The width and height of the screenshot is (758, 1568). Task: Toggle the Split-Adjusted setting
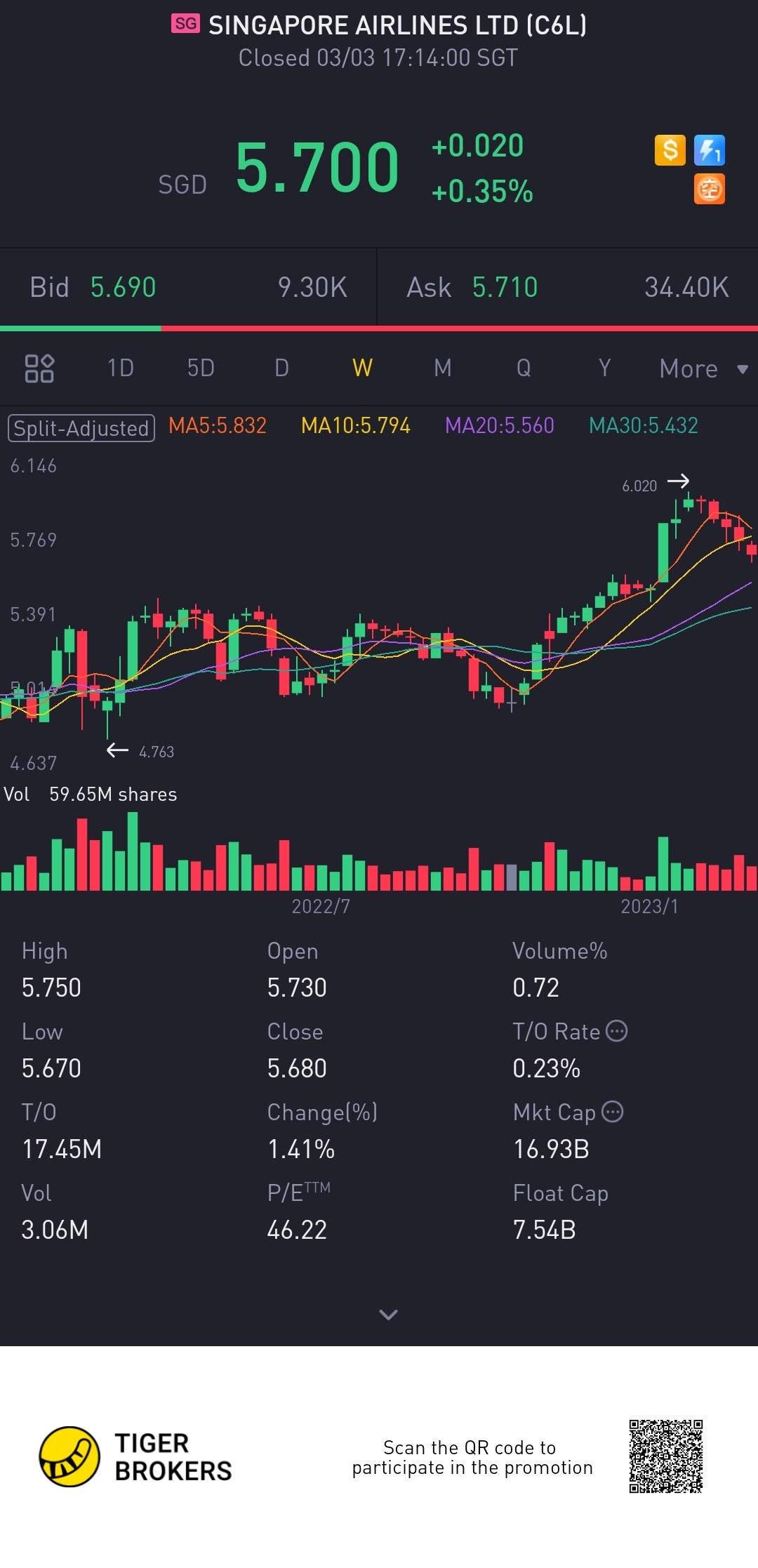click(81, 427)
